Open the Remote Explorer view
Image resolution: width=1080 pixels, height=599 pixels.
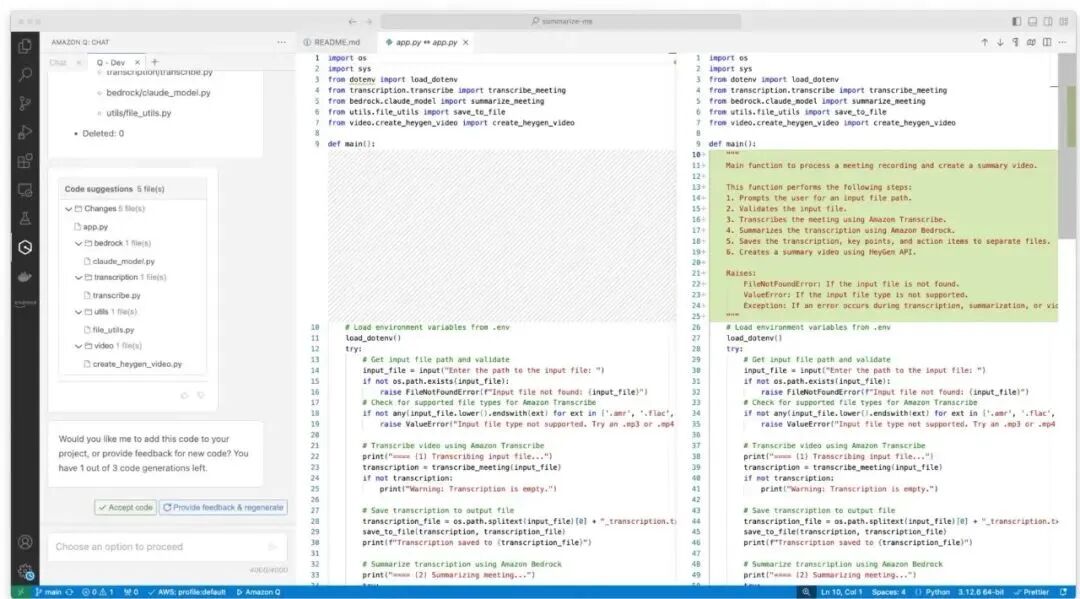coord(25,190)
